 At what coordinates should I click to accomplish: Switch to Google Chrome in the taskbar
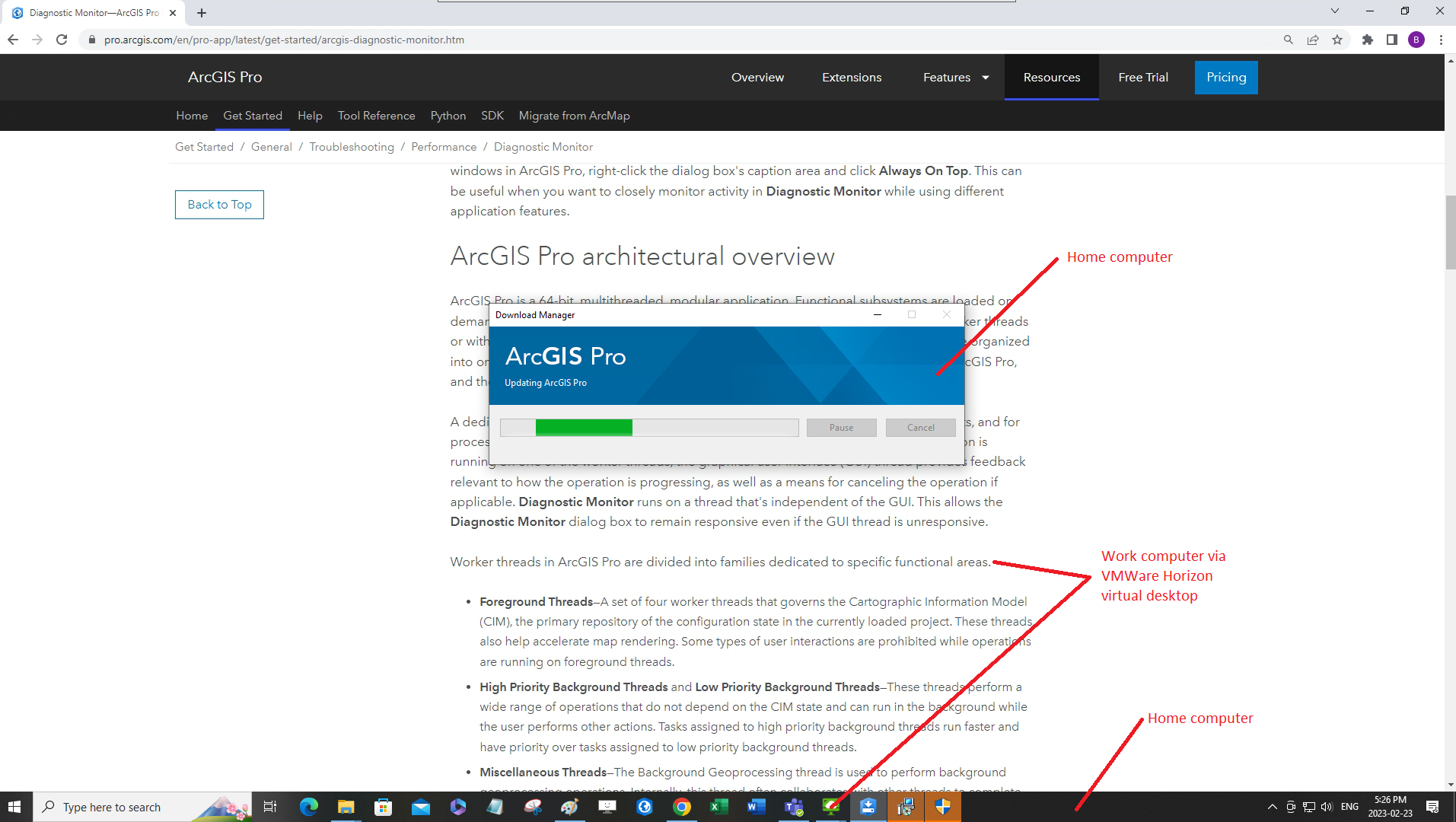pos(681,807)
